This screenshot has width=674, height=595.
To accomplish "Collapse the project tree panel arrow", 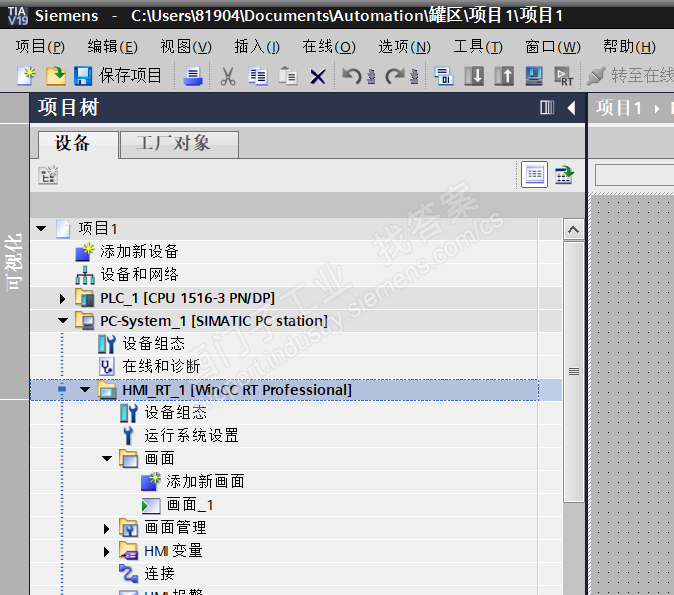I will (572, 107).
